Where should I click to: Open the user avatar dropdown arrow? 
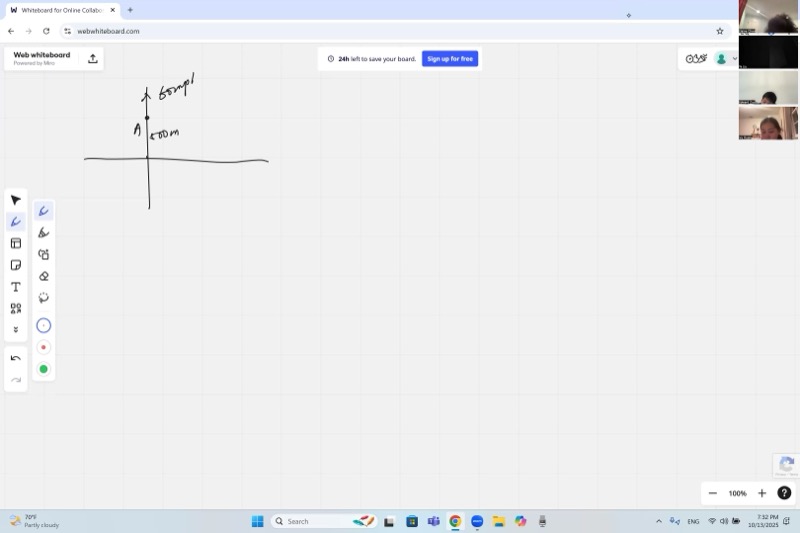735,59
